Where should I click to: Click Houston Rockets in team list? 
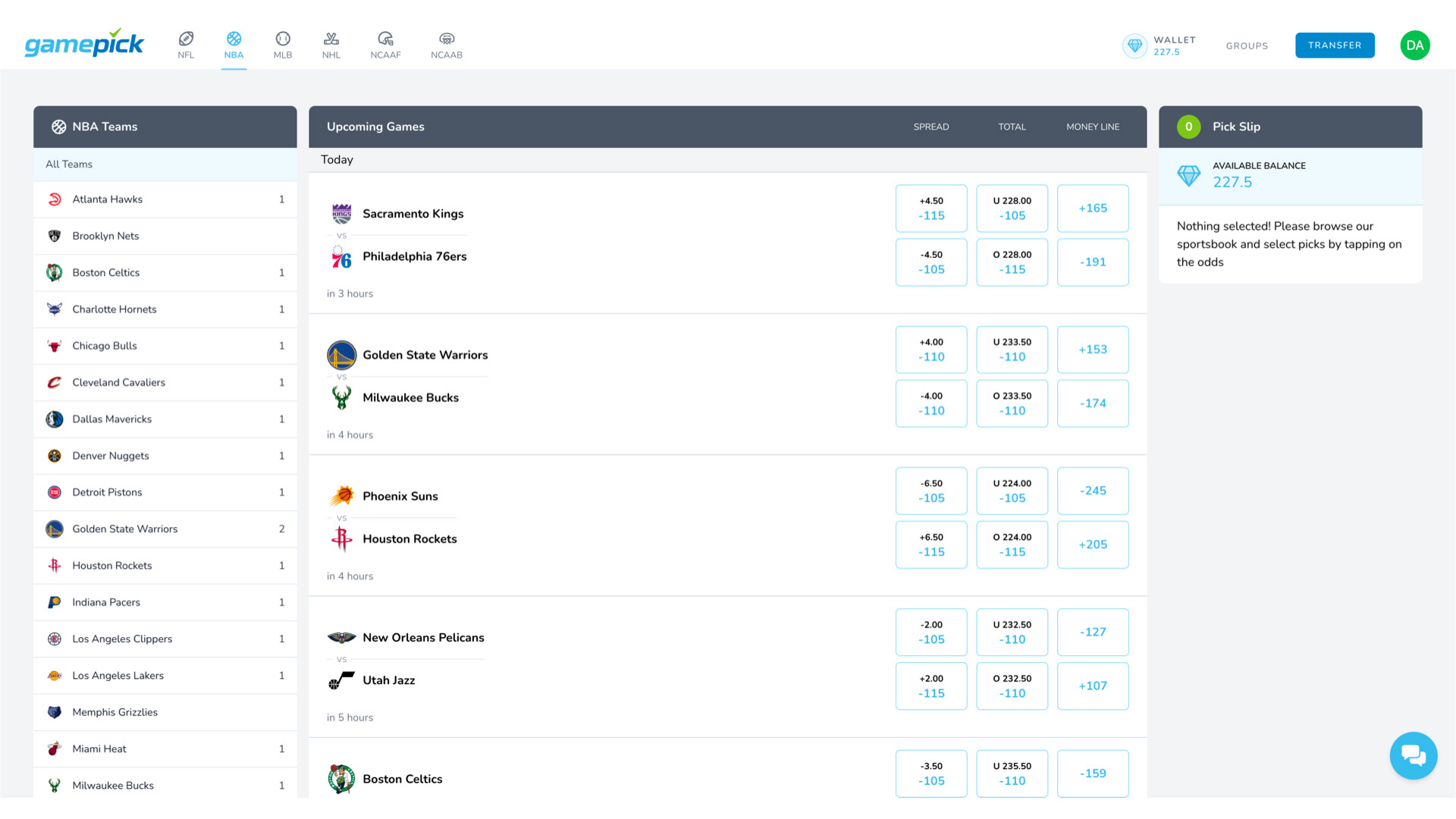165,566
